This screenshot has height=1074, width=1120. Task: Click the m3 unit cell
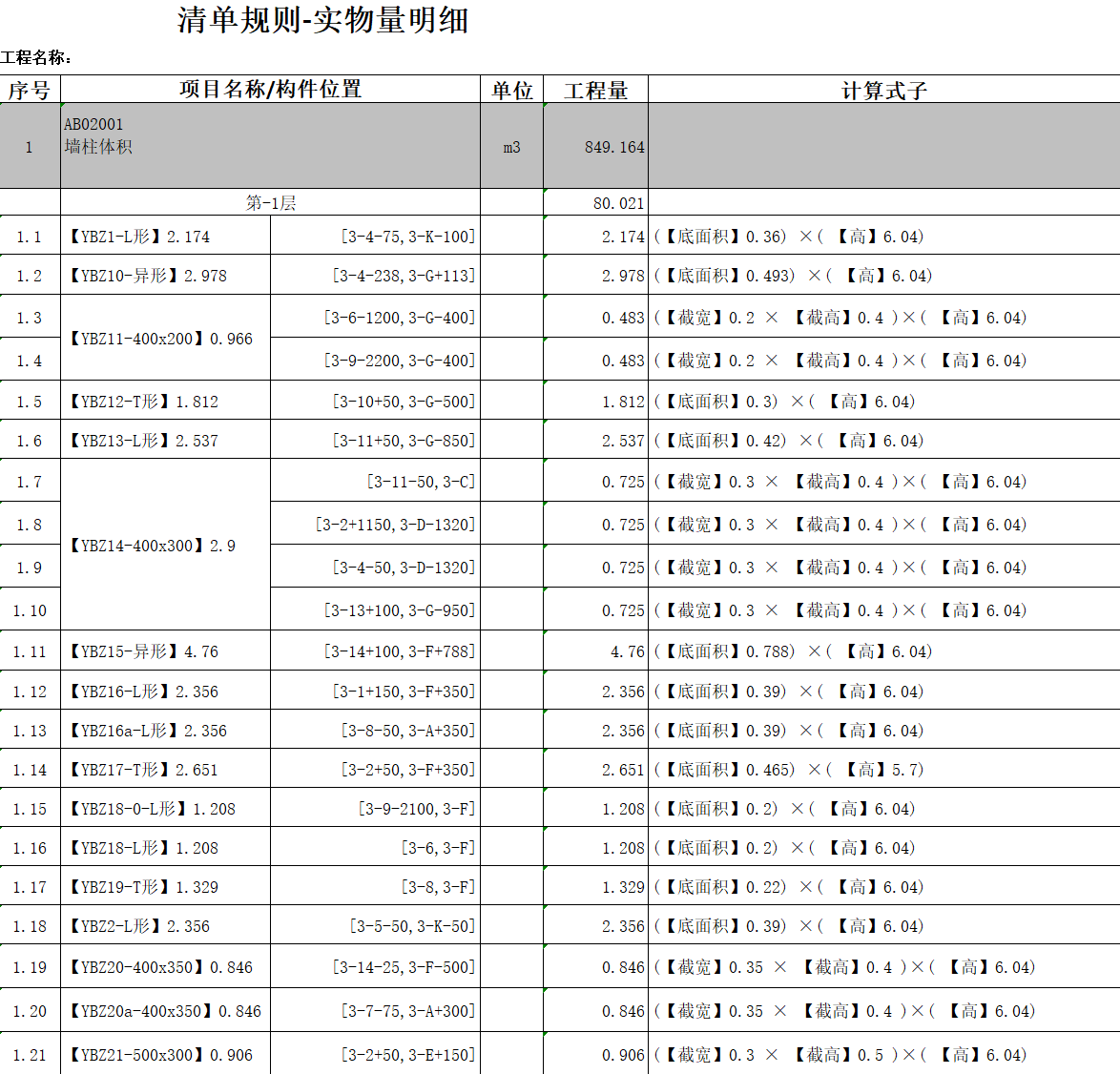point(511,147)
